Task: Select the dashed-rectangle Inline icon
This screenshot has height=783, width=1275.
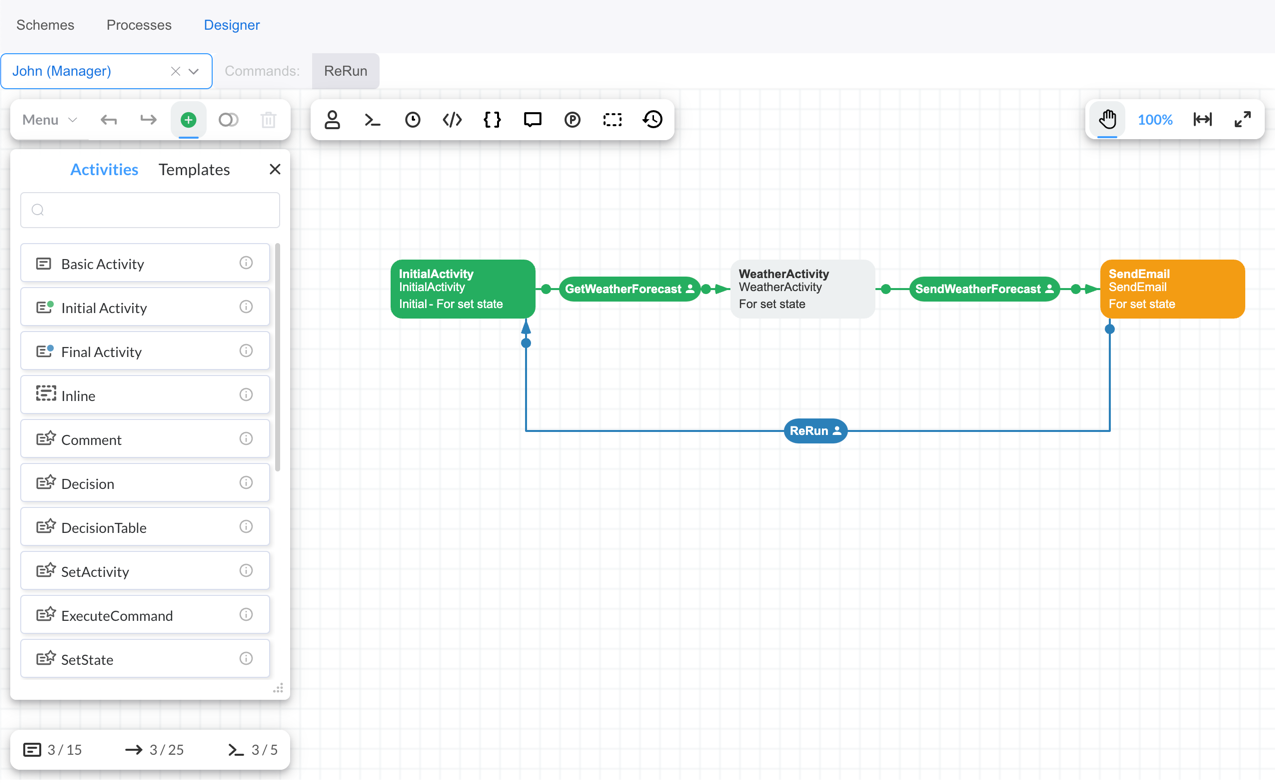Action: 612,120
